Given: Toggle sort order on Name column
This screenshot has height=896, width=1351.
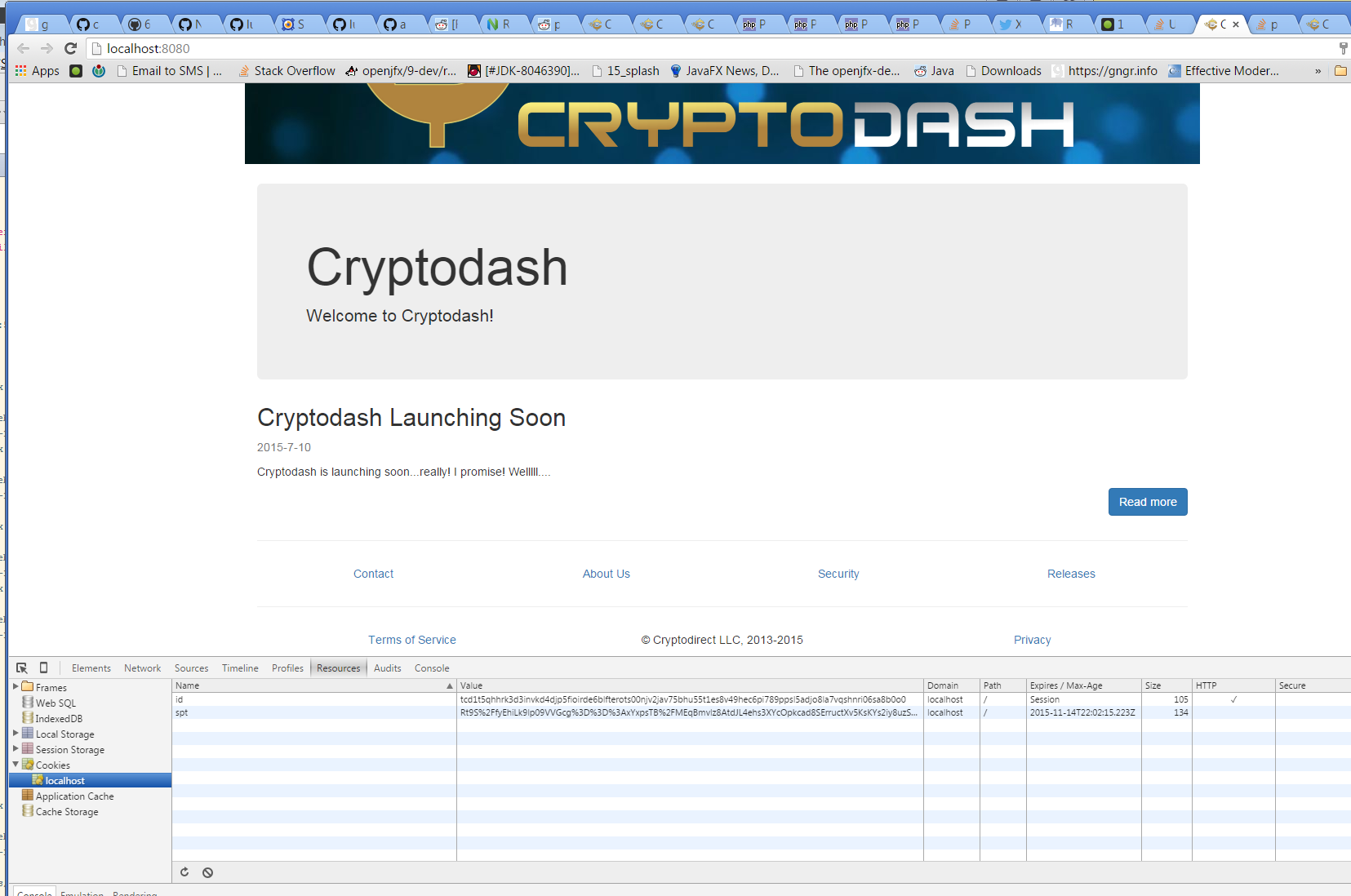Looking at the screenshot, I should (x=314, y=685).
